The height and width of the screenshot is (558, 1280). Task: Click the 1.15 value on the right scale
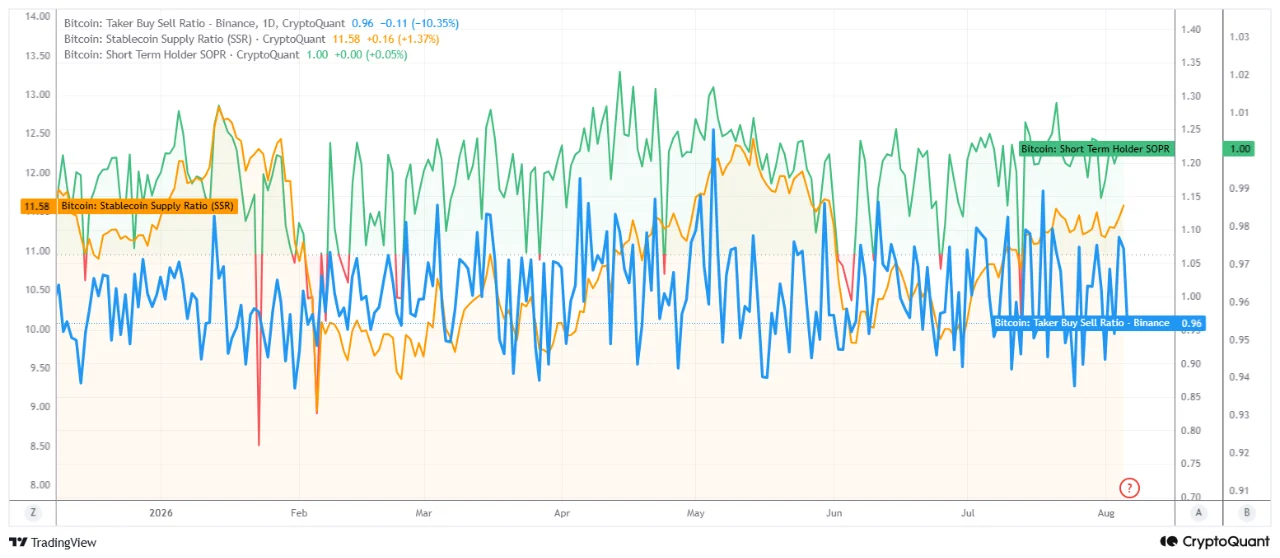(x=1190, y=197)
